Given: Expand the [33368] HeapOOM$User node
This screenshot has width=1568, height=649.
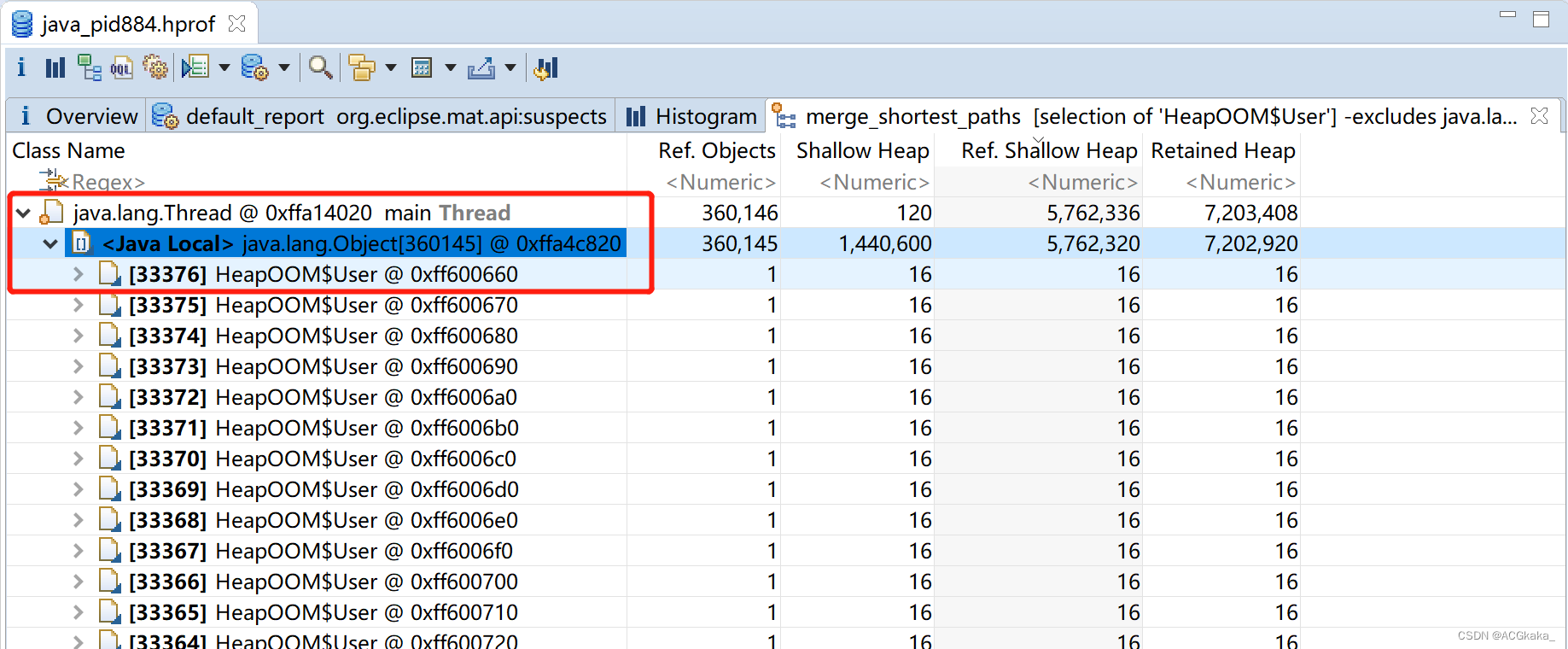Looking at the screenshot, I should 79,520.
